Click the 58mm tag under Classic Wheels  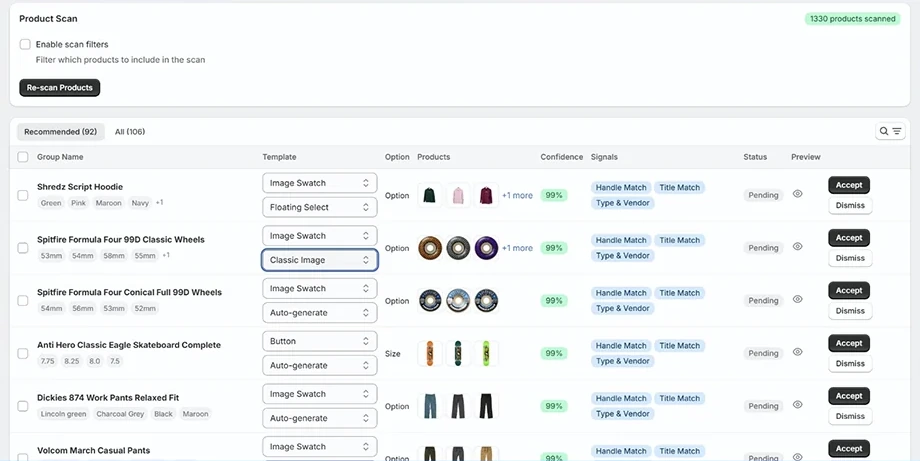pyautogui.click(x=114, y=256)
